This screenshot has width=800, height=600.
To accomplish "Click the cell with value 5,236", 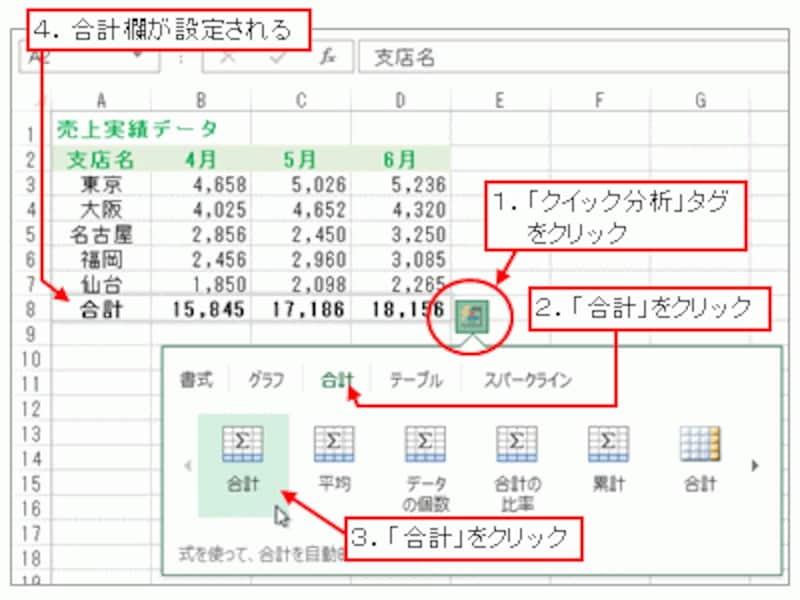I will coord(401,184).
